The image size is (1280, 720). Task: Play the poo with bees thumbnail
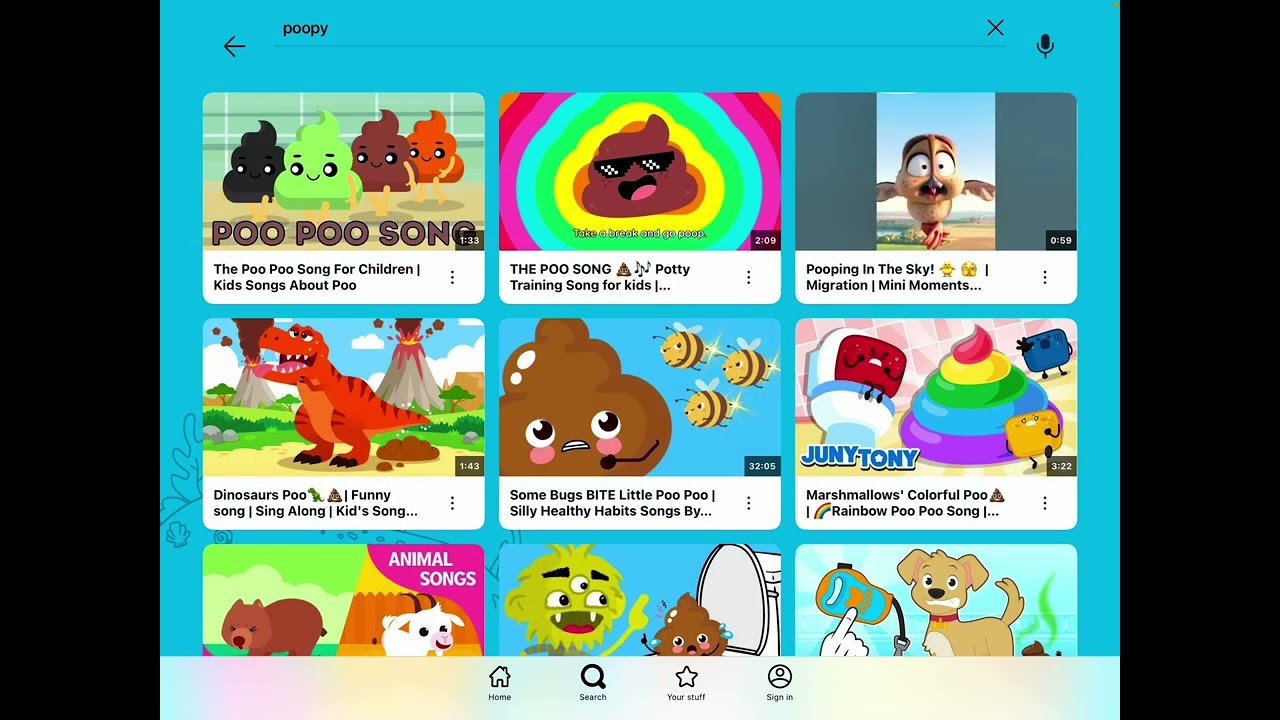click(640, 398)
